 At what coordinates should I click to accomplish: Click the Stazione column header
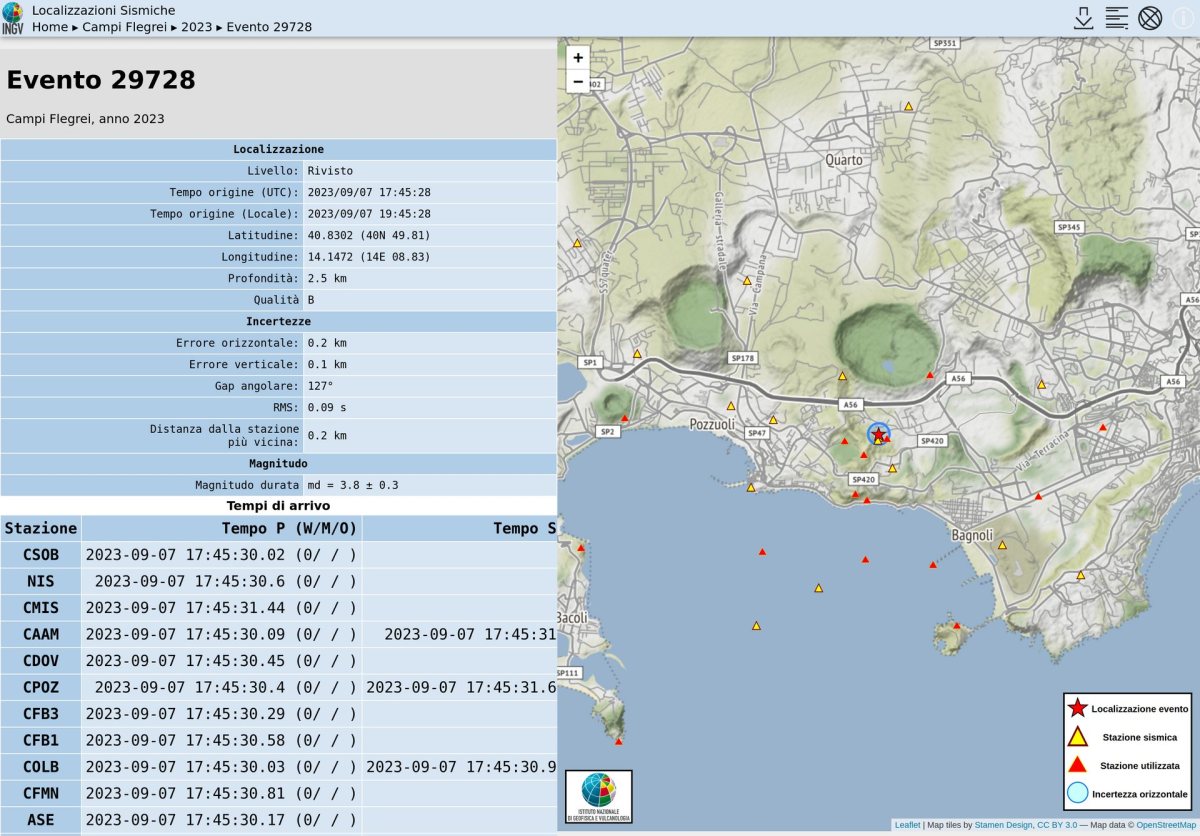41,528
